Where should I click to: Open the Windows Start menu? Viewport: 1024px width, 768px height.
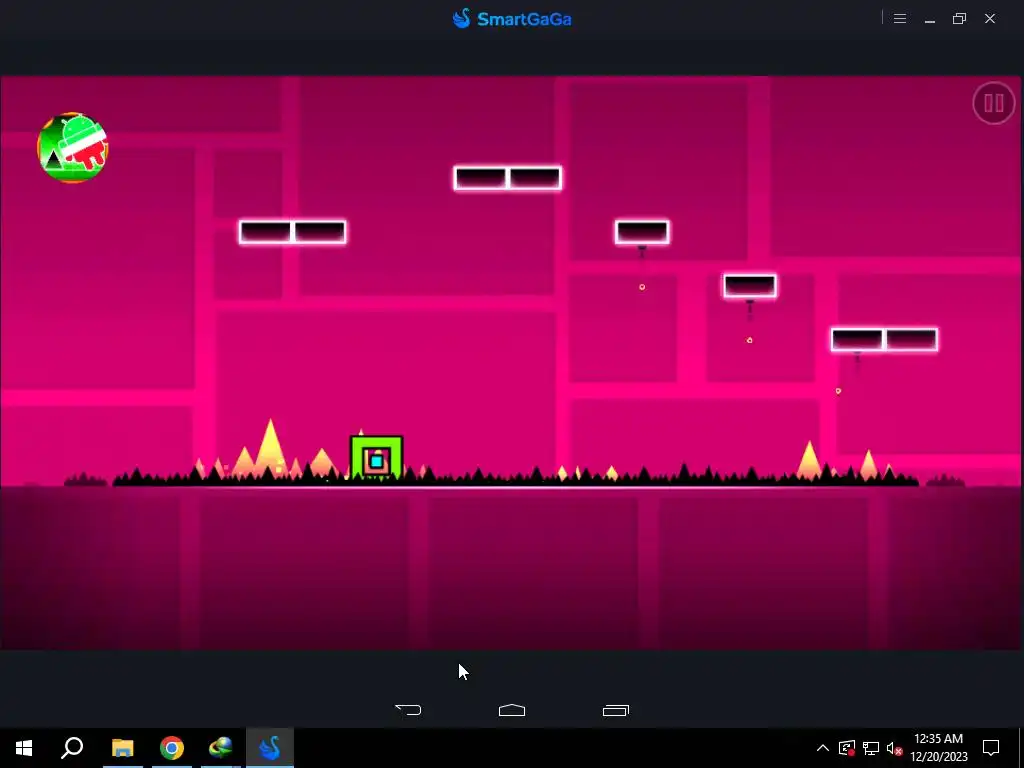[24, 748]
